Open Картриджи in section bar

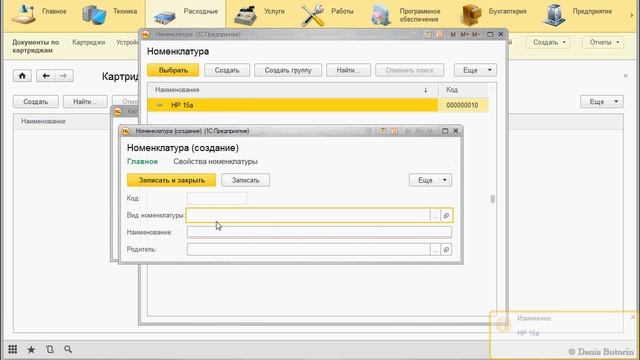89,42
